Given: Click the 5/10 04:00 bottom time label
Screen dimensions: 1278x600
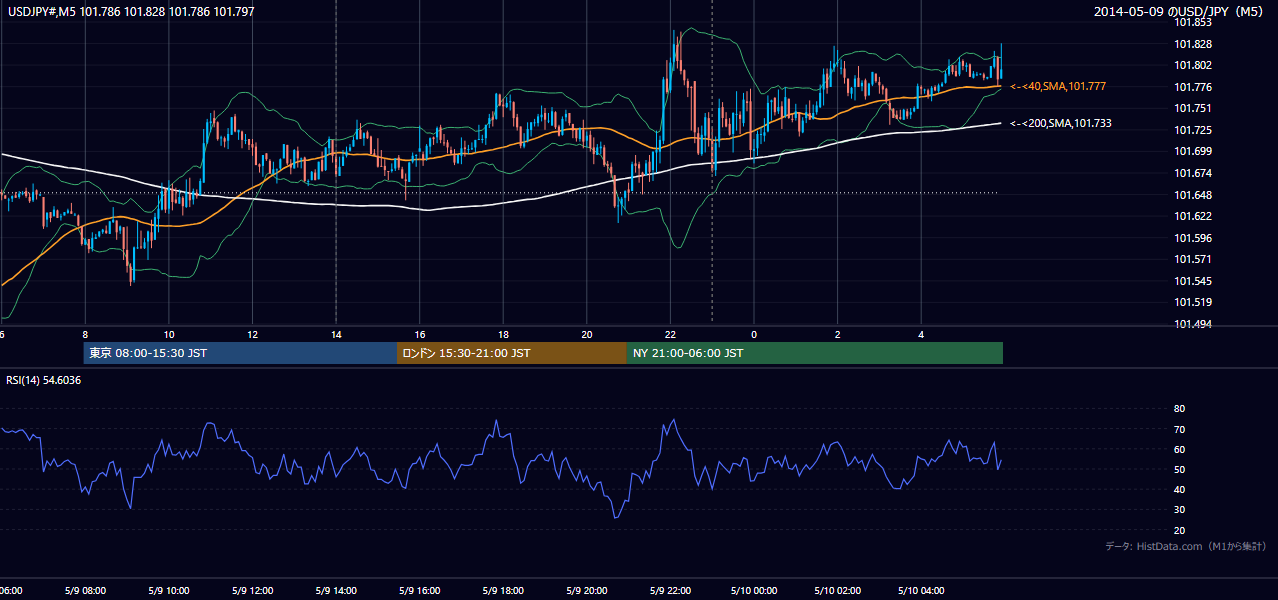Looking at the screenshot, I should coord(921,591).
